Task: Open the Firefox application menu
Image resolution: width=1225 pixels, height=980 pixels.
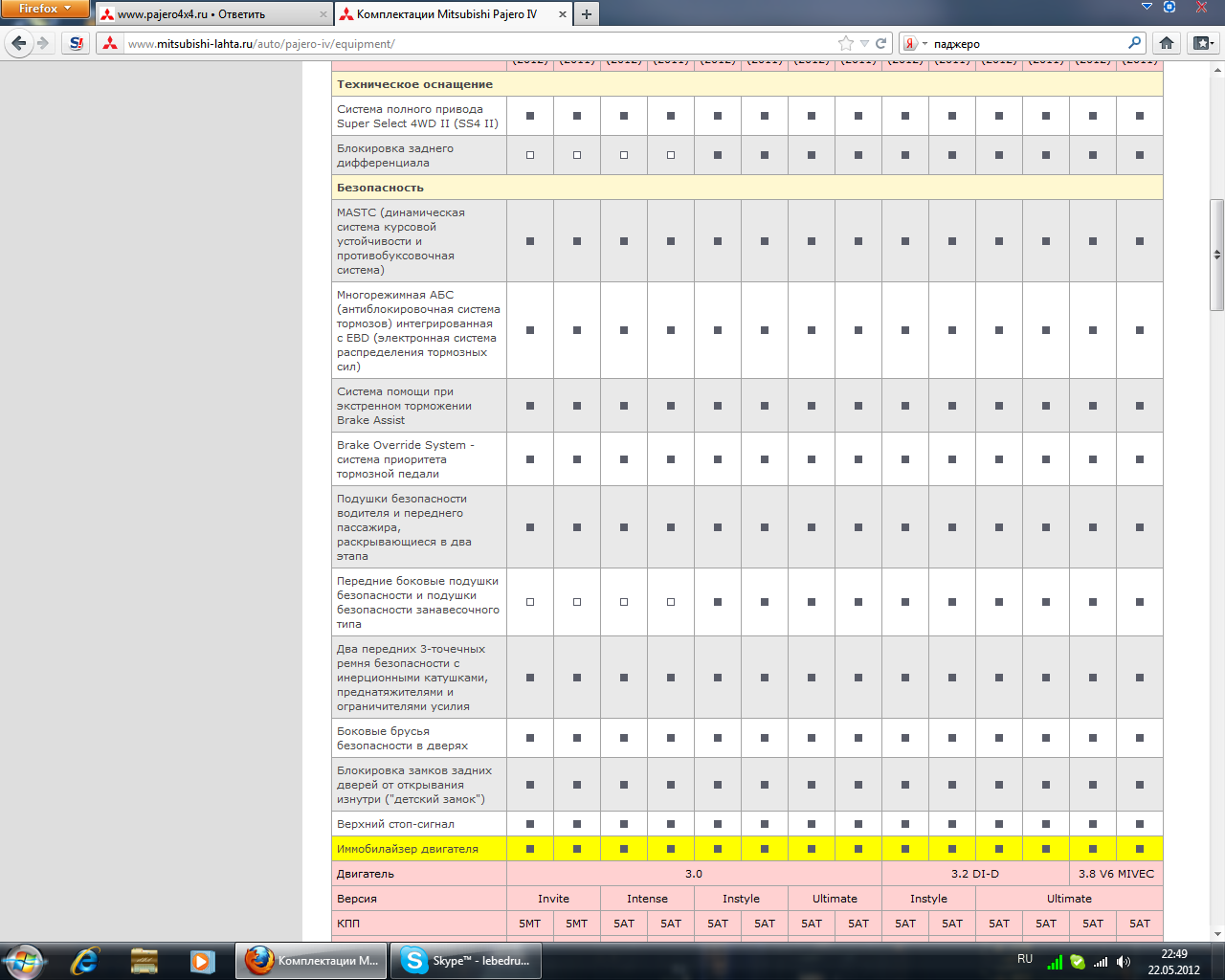Action: point(44,9)
